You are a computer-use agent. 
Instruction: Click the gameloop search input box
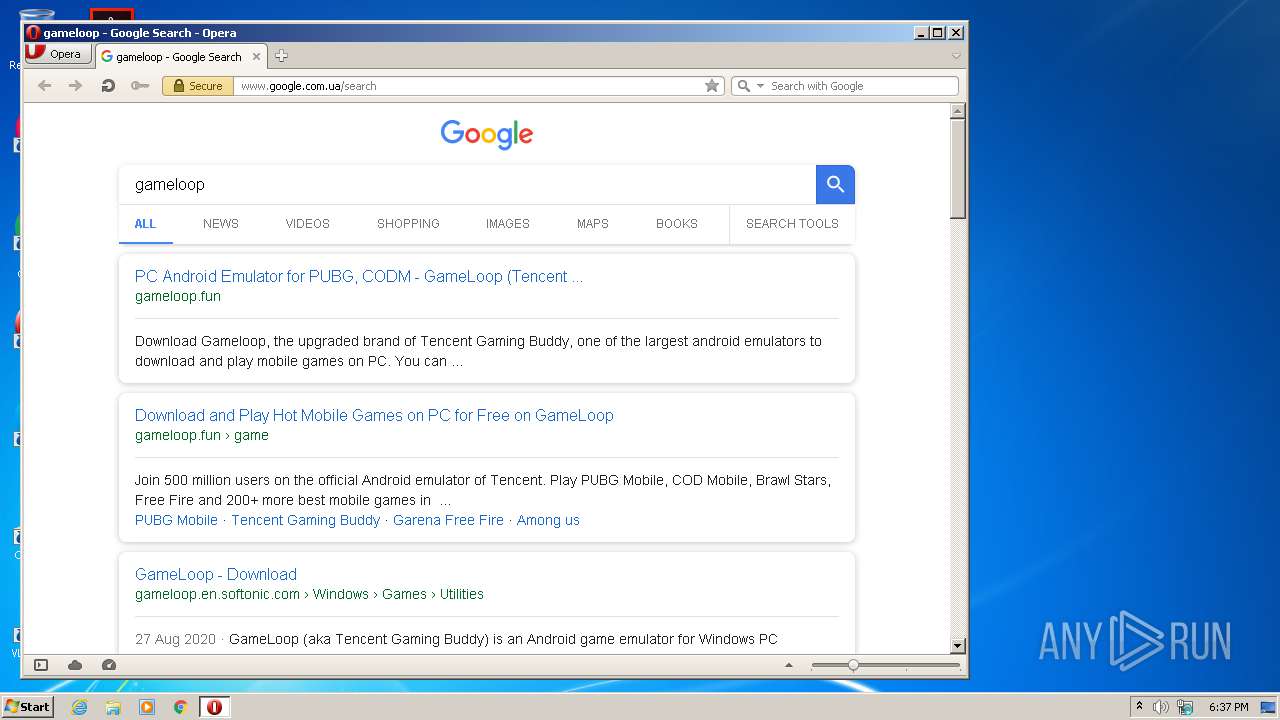click(x=467, y=185)
